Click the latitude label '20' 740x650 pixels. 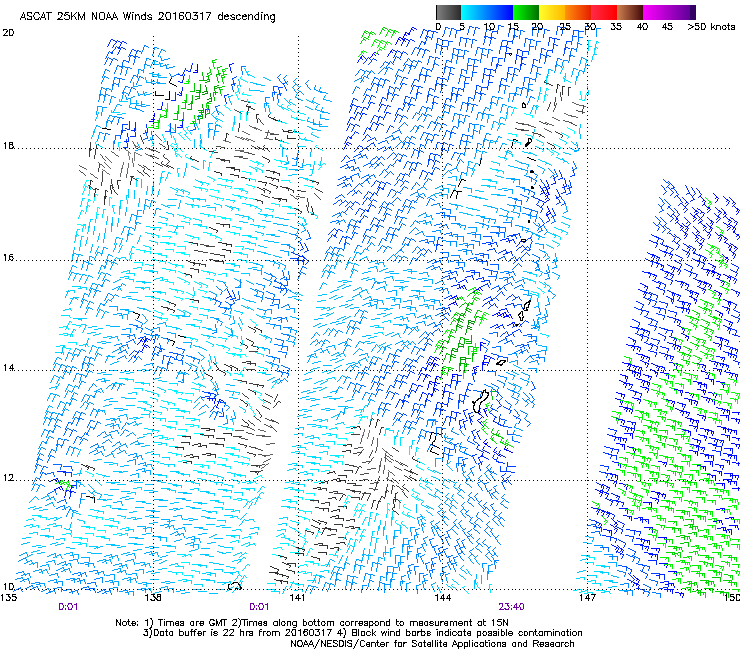pyautogui.click(x=8, y=33)
